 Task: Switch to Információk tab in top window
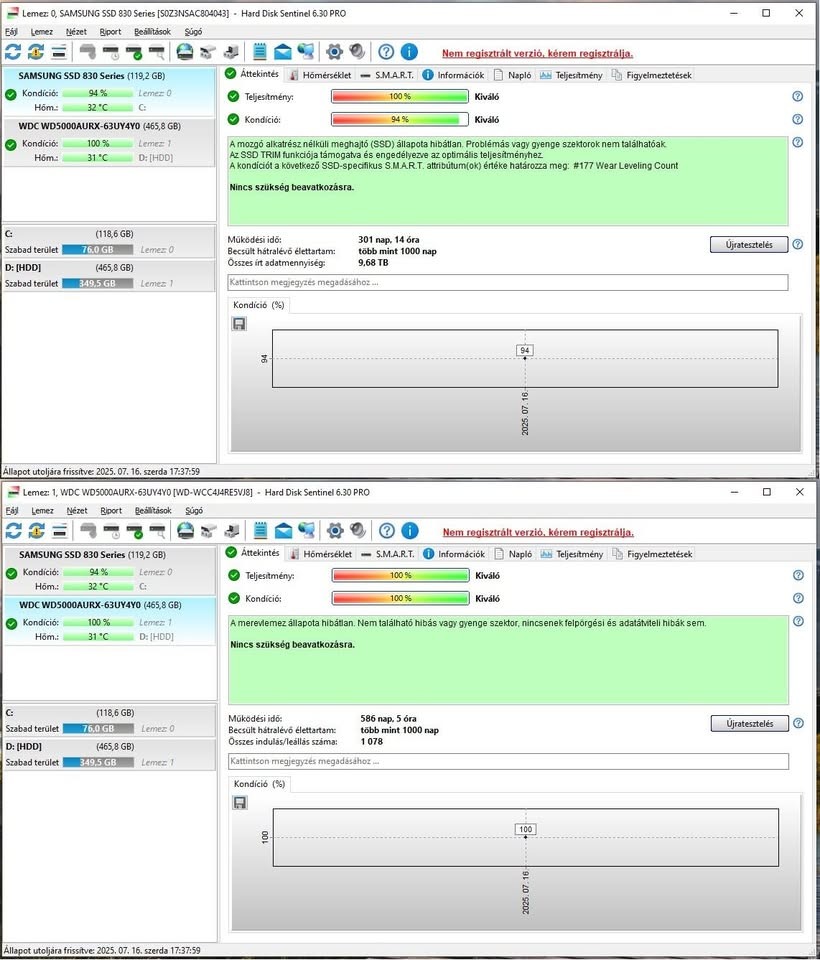pos(453,75)
